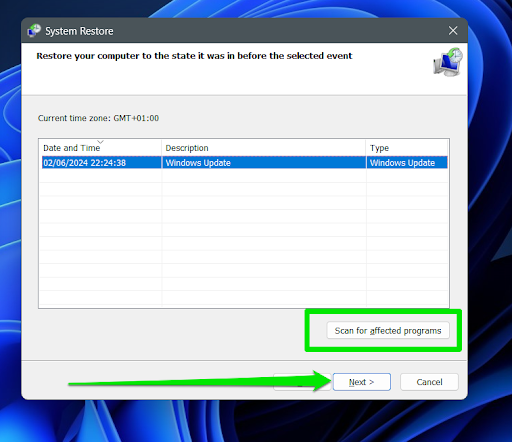Select the 02/06/2024 22:24:38 restore point
The height and width of the screenshot is (442, 512).
coord(245,163)
